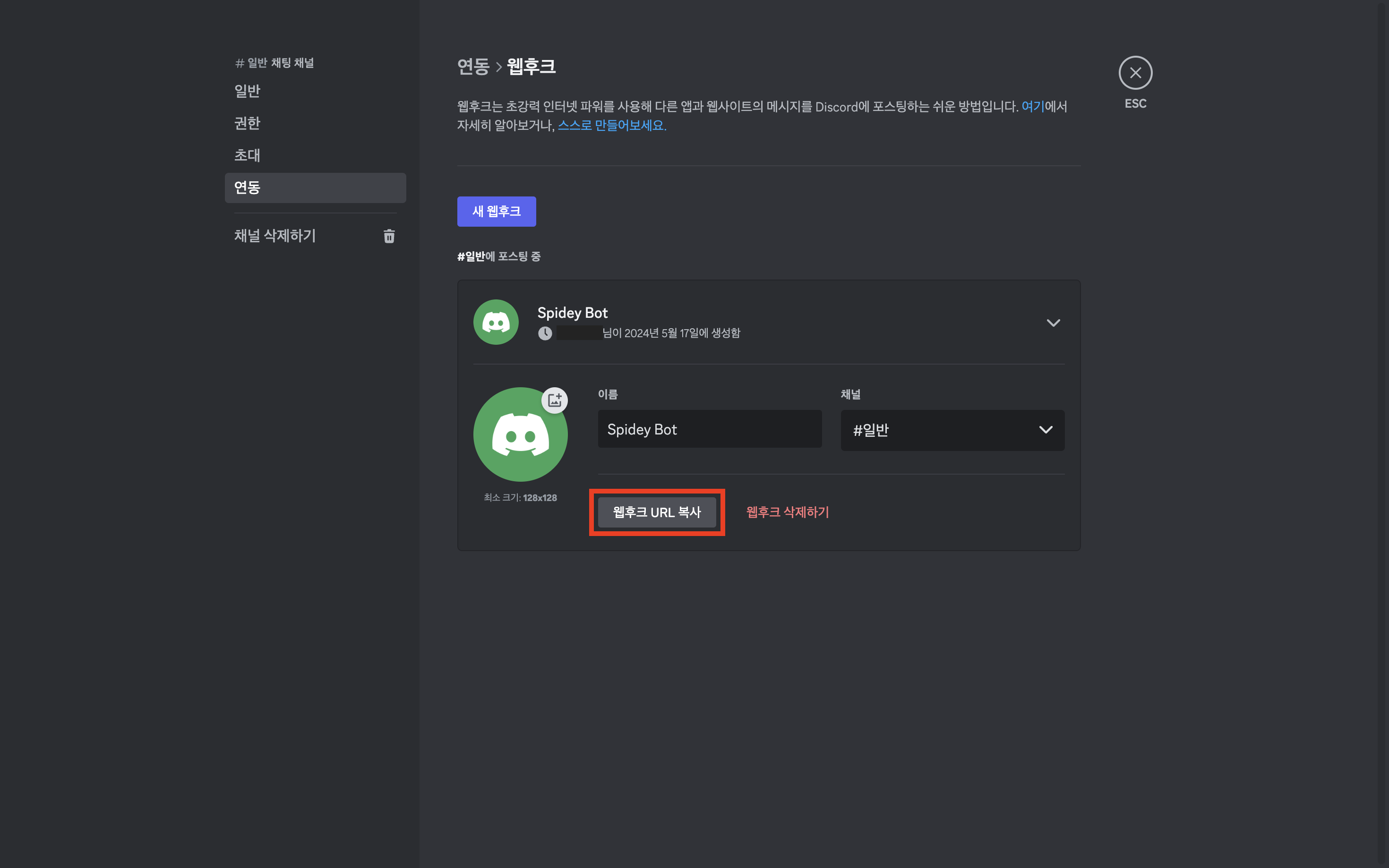
Task: Click 웹후크 URL 복사 to copy the URL
Action: 657,512
